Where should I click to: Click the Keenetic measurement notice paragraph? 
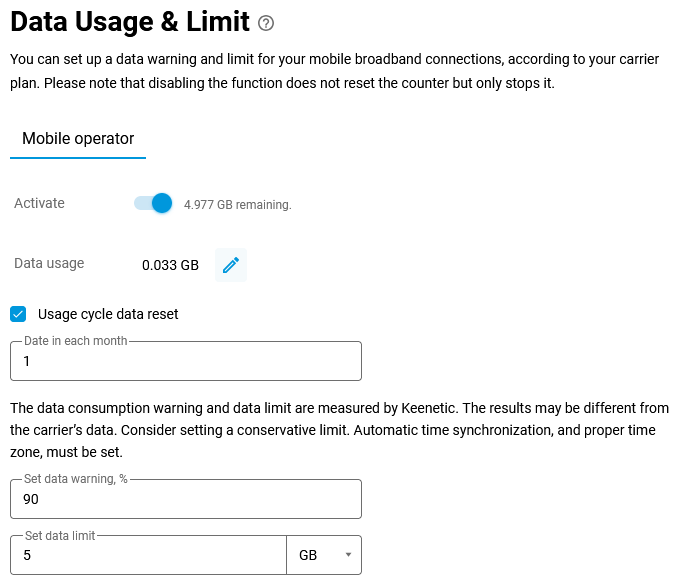(x=339, y=430)
